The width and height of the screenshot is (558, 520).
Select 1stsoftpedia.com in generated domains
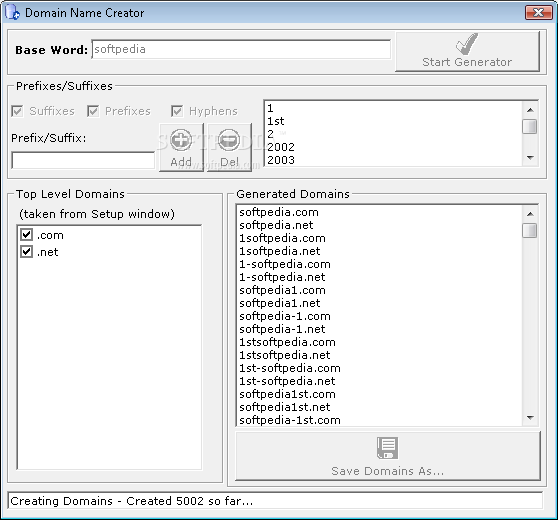[x=380, y=342]
